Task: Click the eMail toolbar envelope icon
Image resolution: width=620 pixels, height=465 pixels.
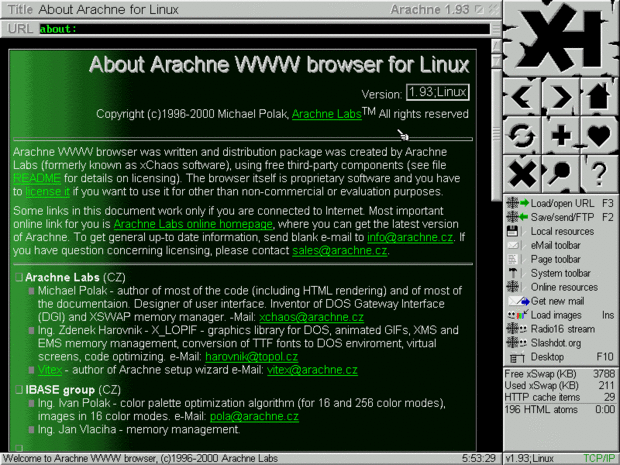Action: (x=513, y=245)
